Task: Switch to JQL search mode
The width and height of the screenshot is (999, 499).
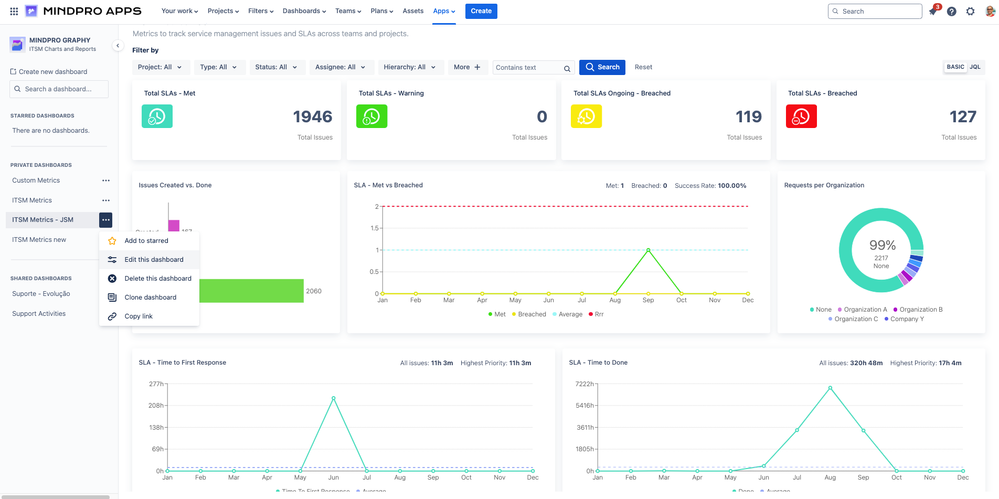Action: pyautogui.click(x=975, y=67)
